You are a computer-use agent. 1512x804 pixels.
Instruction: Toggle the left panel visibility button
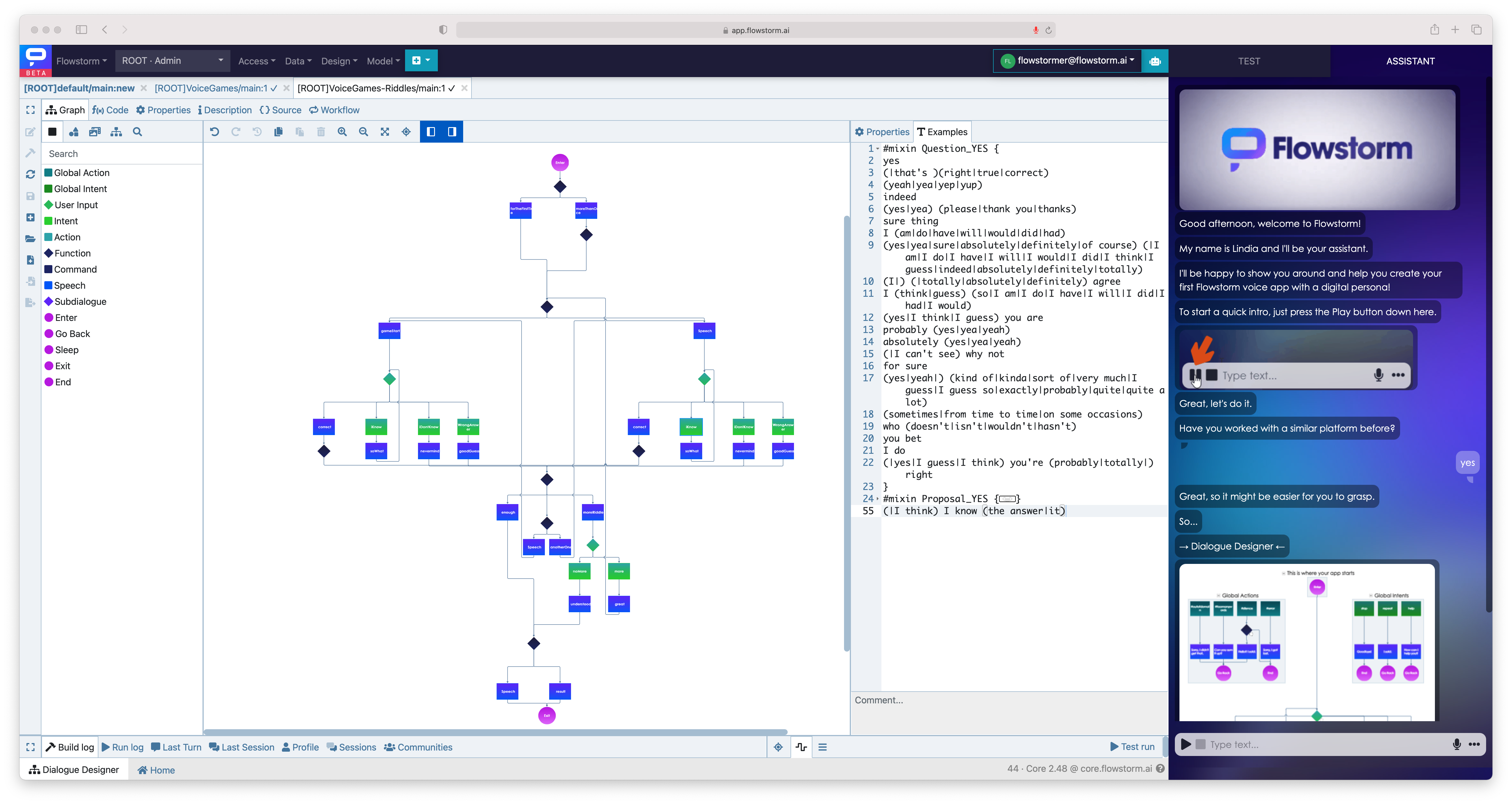[x=431, y=132]
